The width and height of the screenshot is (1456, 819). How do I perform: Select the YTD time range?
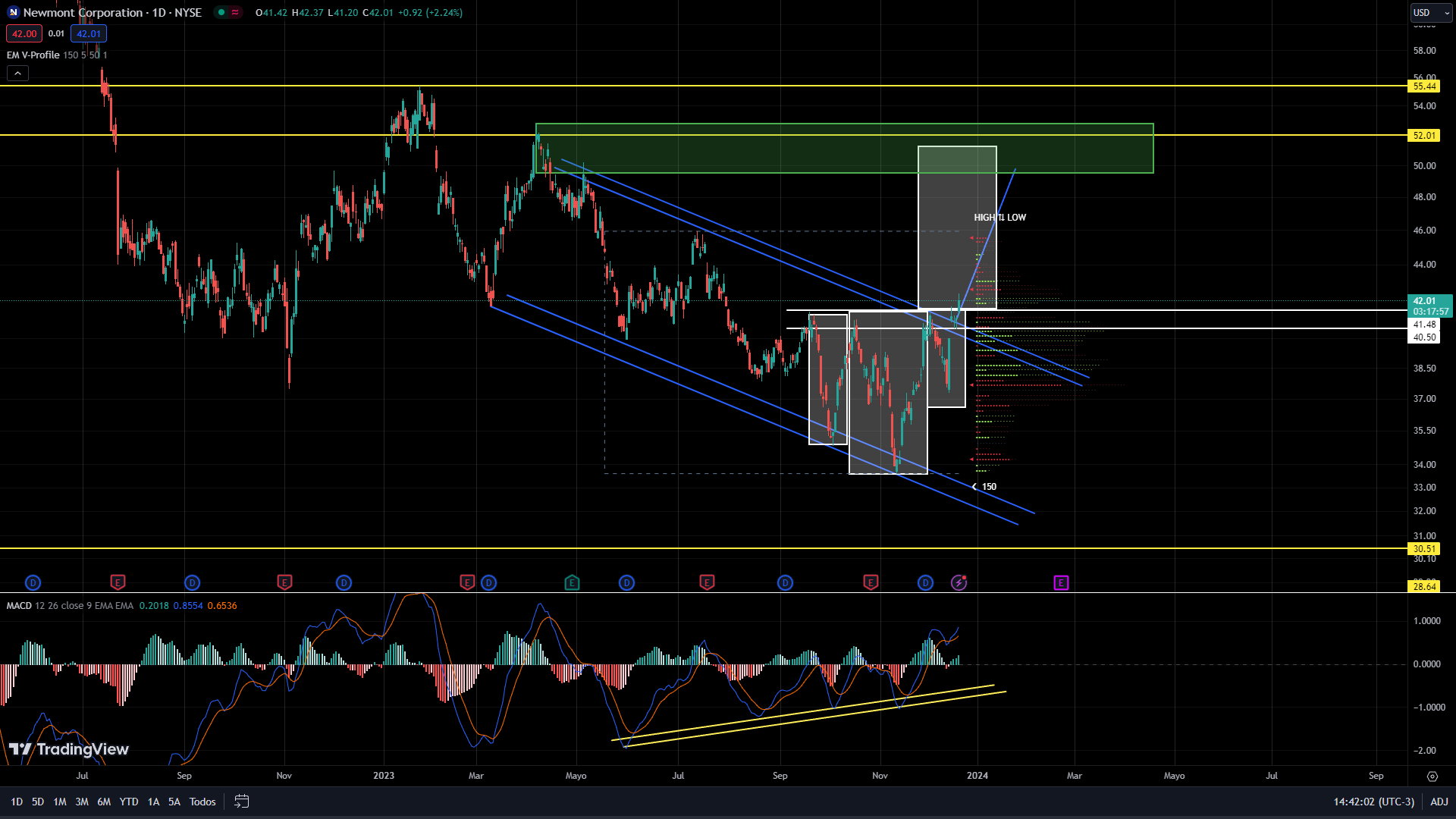coord(129,802)
